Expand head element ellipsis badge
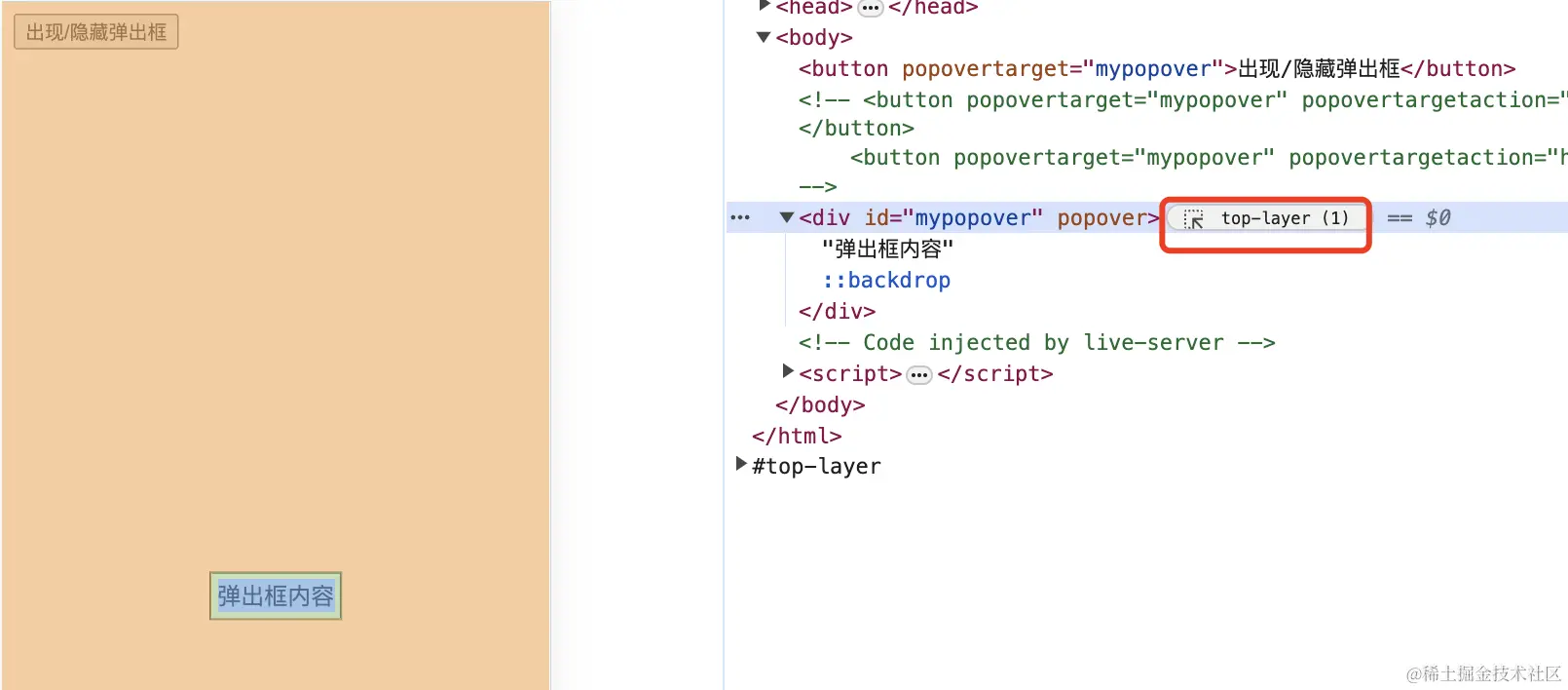This screenshot has width=1568, height=690. (x=871, y=8)
